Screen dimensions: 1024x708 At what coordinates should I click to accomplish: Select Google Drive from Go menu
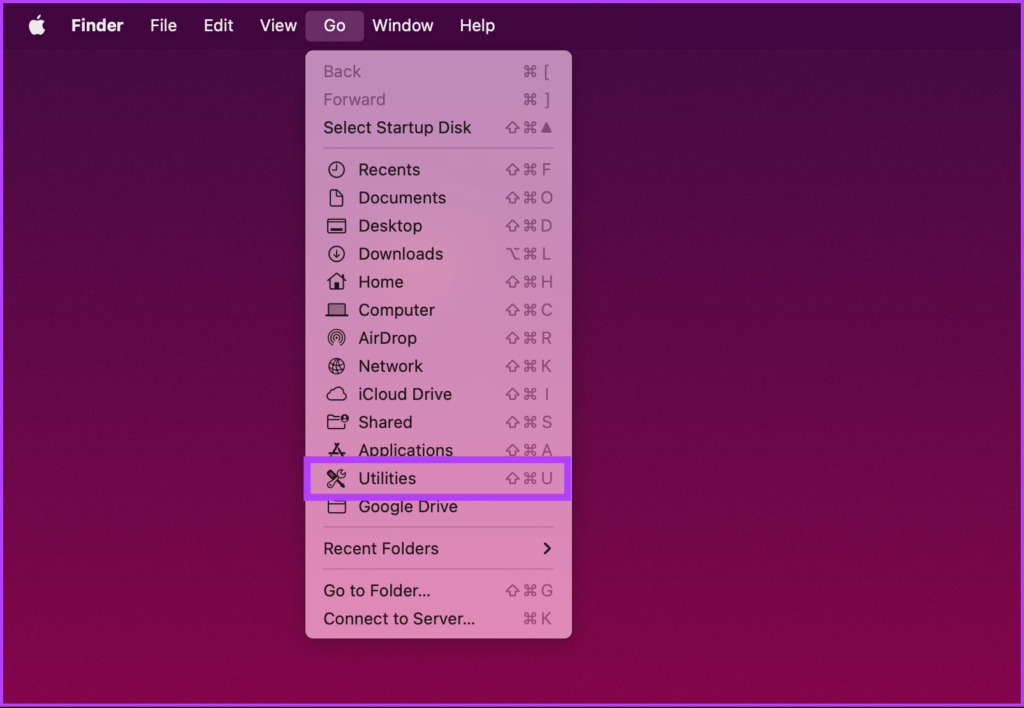(x=438, y=507)
